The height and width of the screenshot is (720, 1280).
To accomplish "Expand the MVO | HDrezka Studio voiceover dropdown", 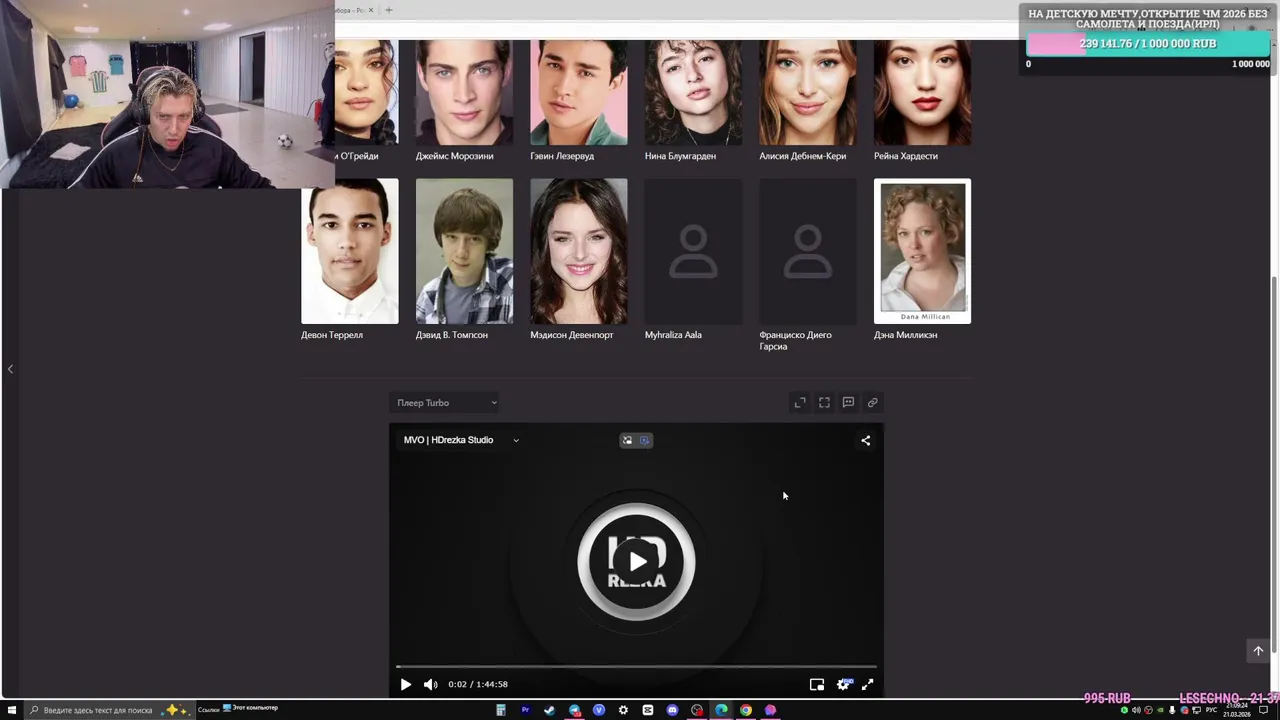I will tap(461, 440).
